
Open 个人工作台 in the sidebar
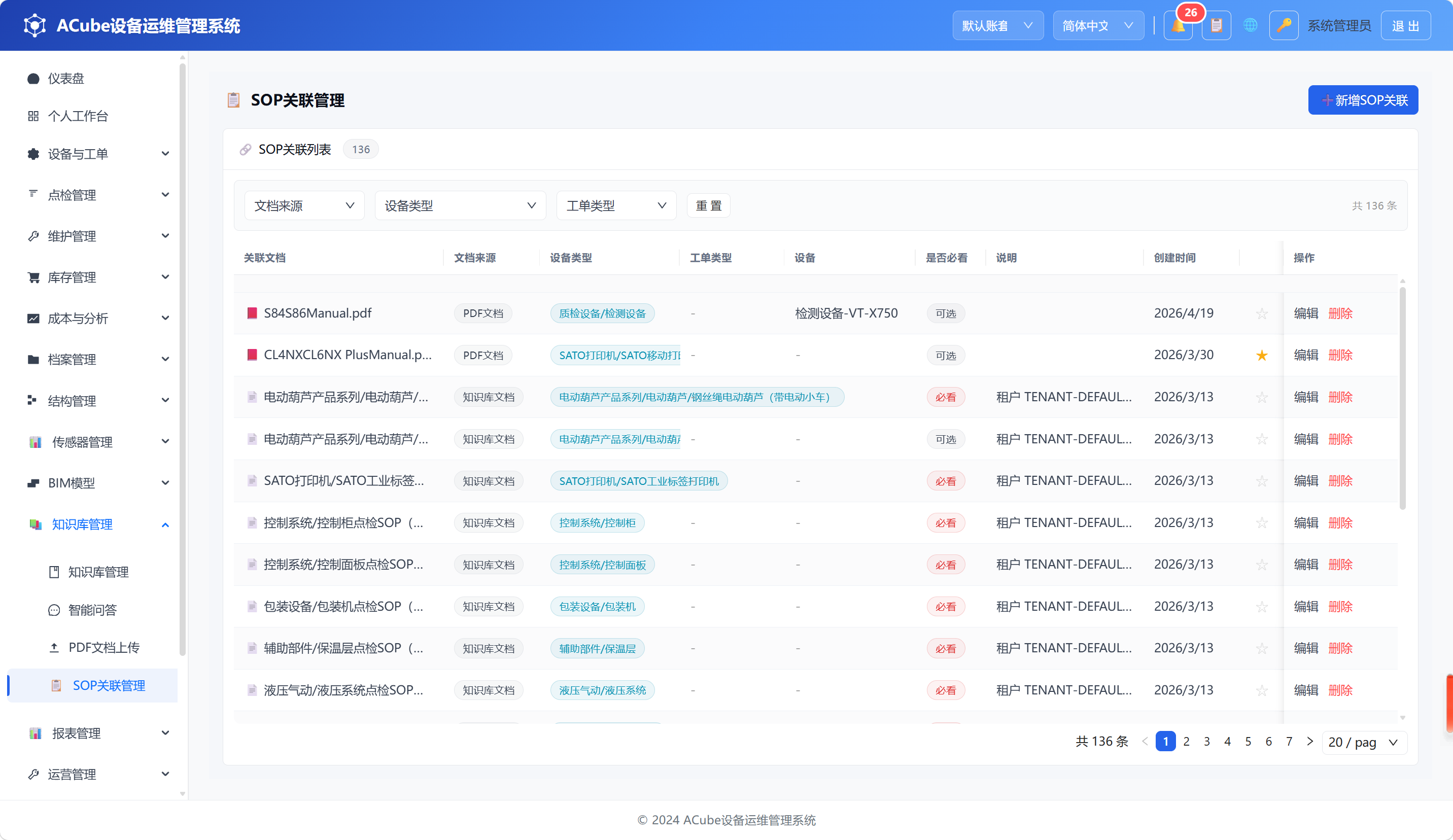click(92, 116)
